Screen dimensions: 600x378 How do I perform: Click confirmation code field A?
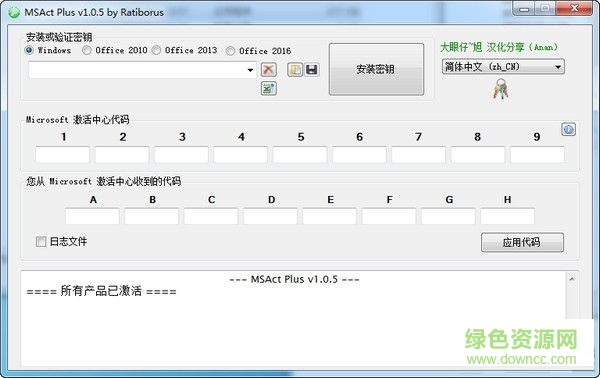[x=92, y=217]
